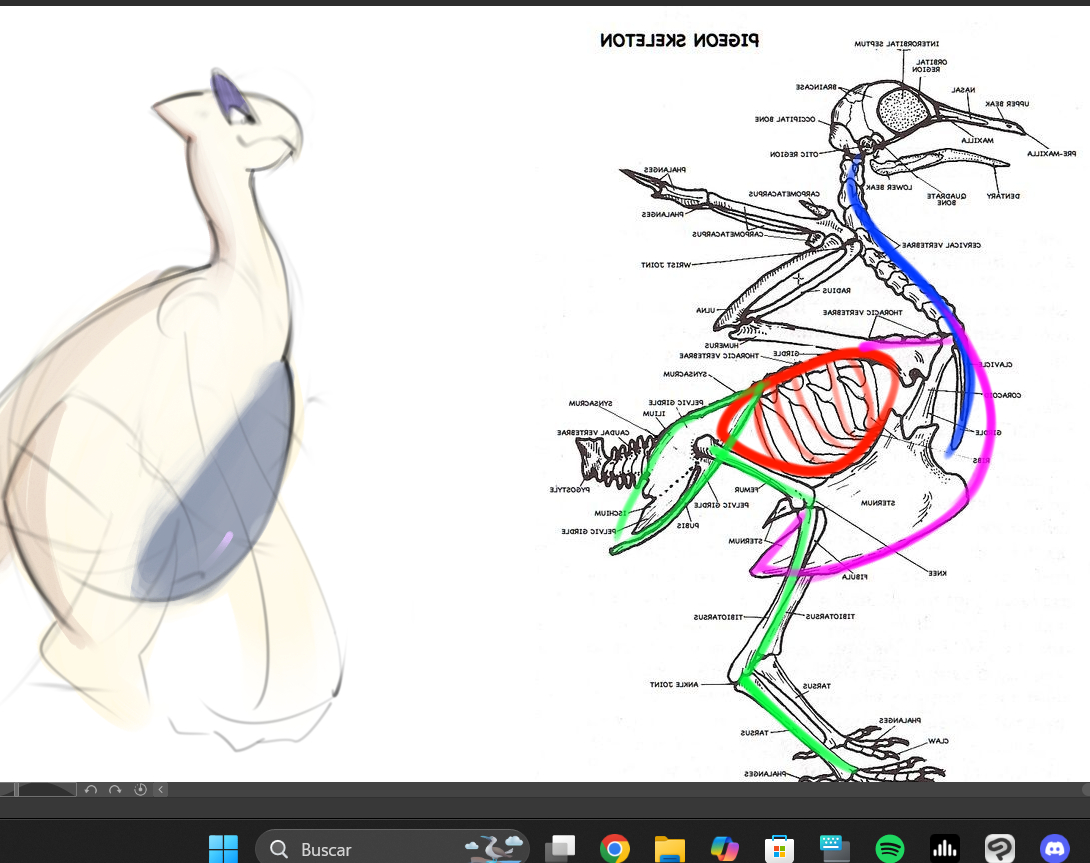Reset the canvas rotation
This screenshot has width=1090, height=863.
click(140, 790)
